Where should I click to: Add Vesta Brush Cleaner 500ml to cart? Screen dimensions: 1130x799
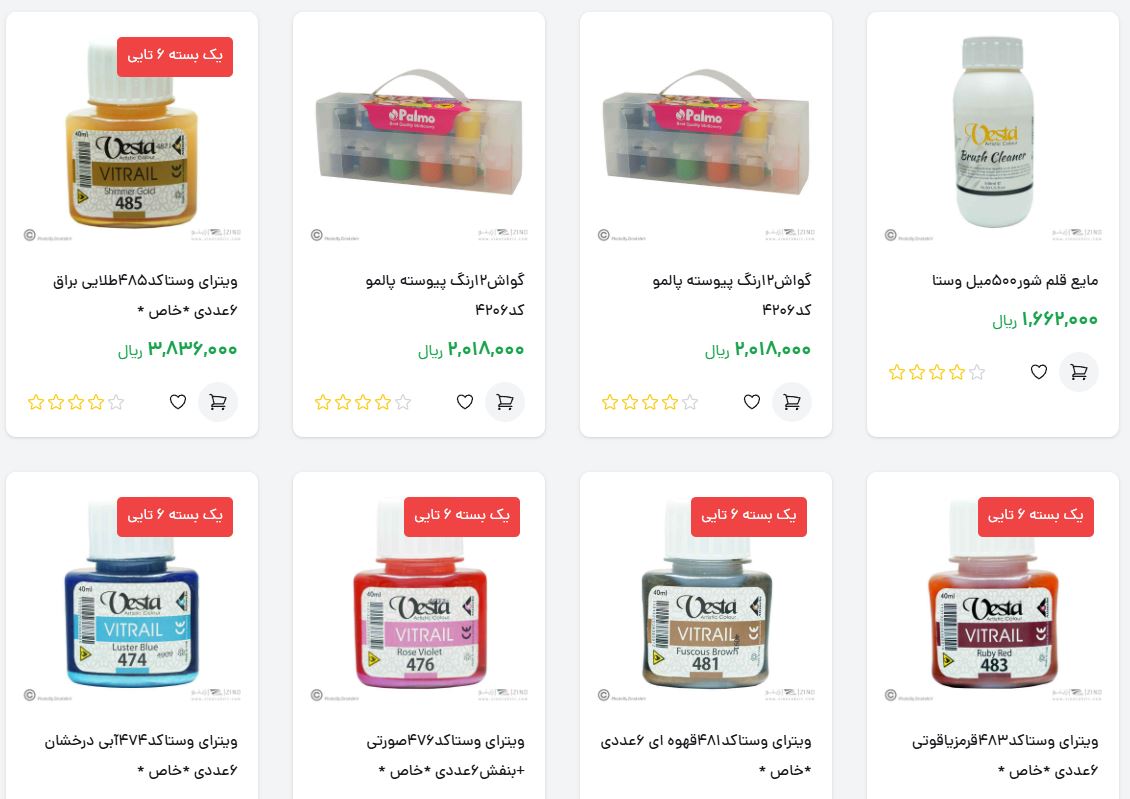click(1079, 372)
